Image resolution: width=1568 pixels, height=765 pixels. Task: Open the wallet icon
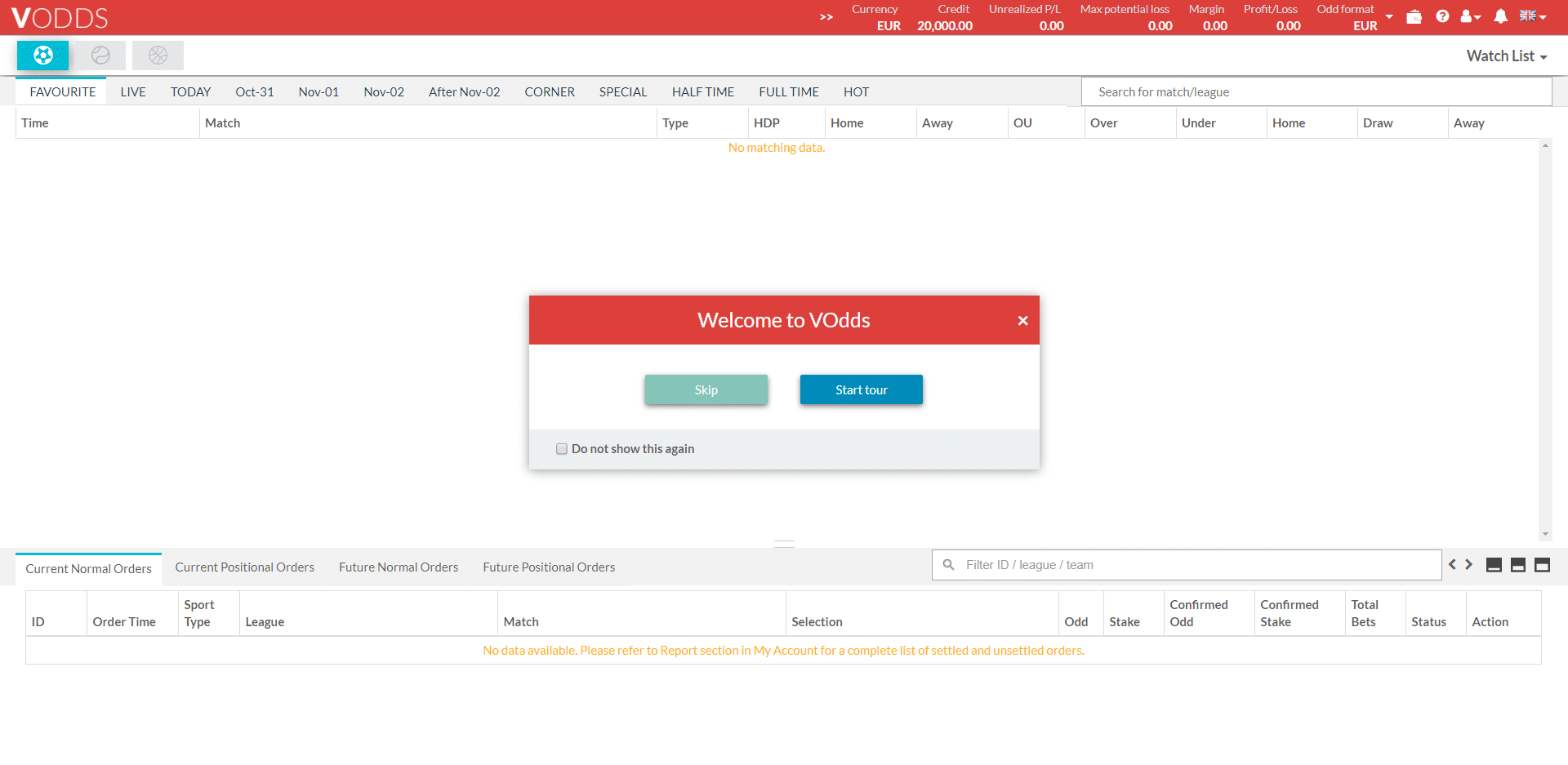click(1414, 16)
